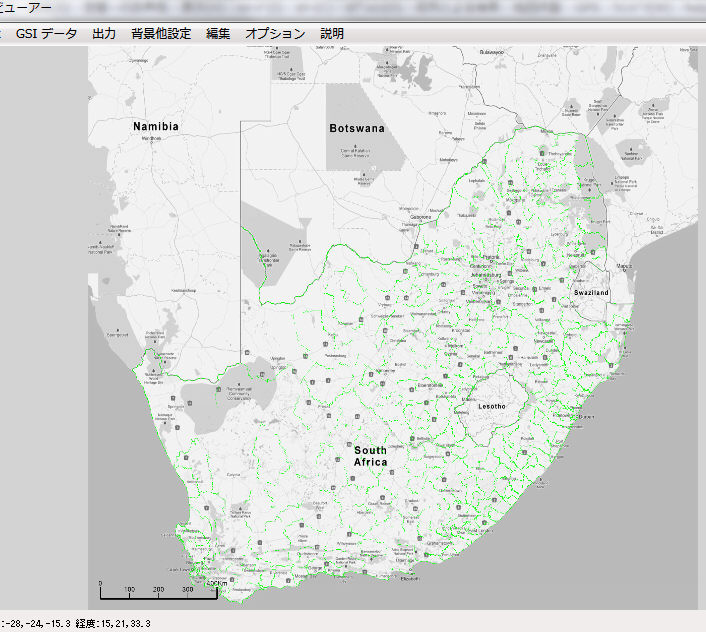The image size is (706, 632).
Task: Open the 説明 menu
Action: pos(332,33)
